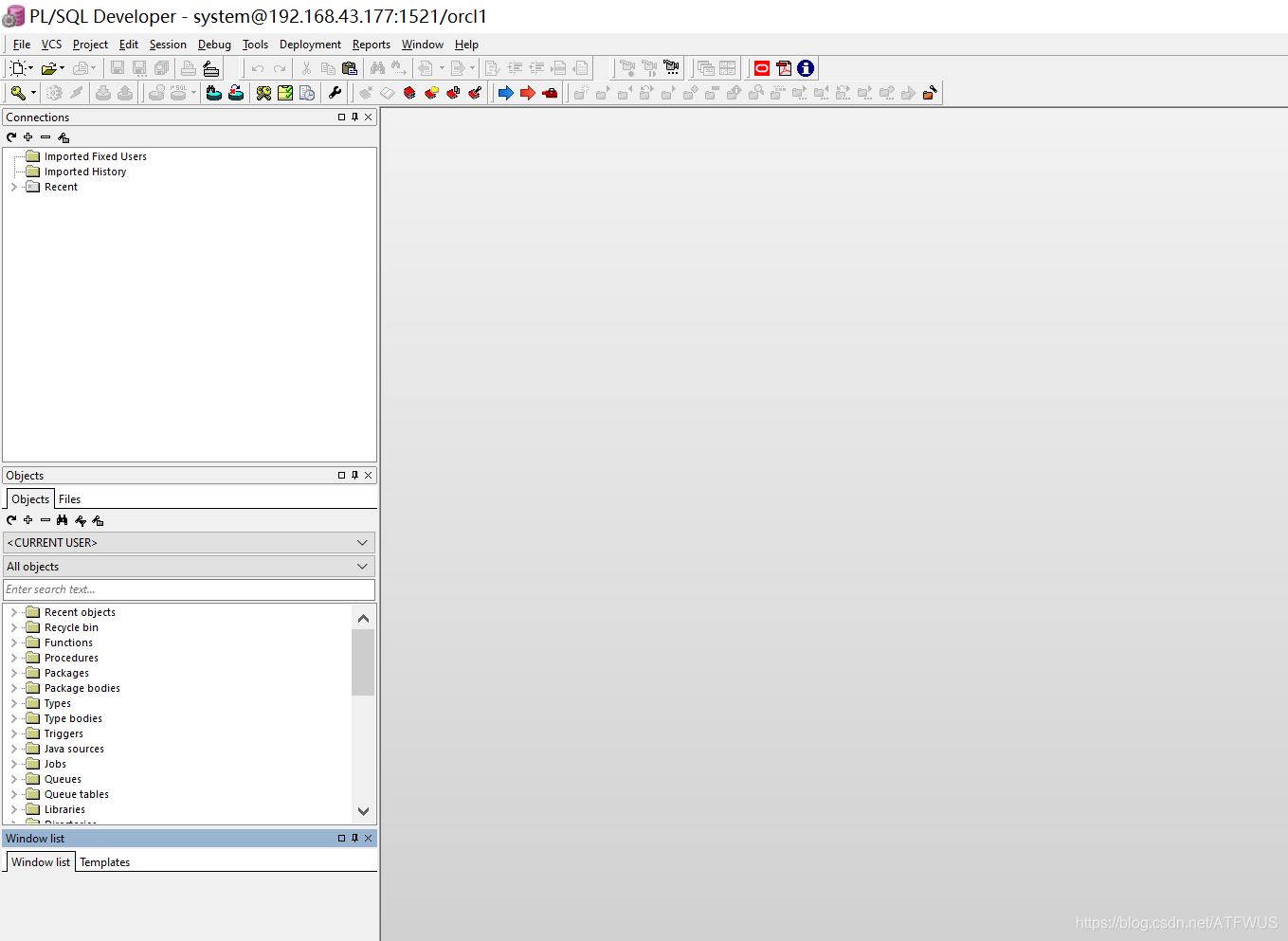The height and width of the screenshot is (941, 1288).
Task: Open printer setup with wrench-printer icon
Action: (x=210, y=68)
